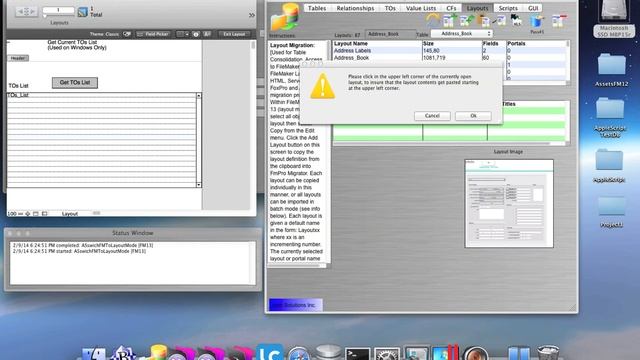This screenshot has width=640, height=360.
Task: Open System Preferences from the Dock
Action: (x=387, y=353)
